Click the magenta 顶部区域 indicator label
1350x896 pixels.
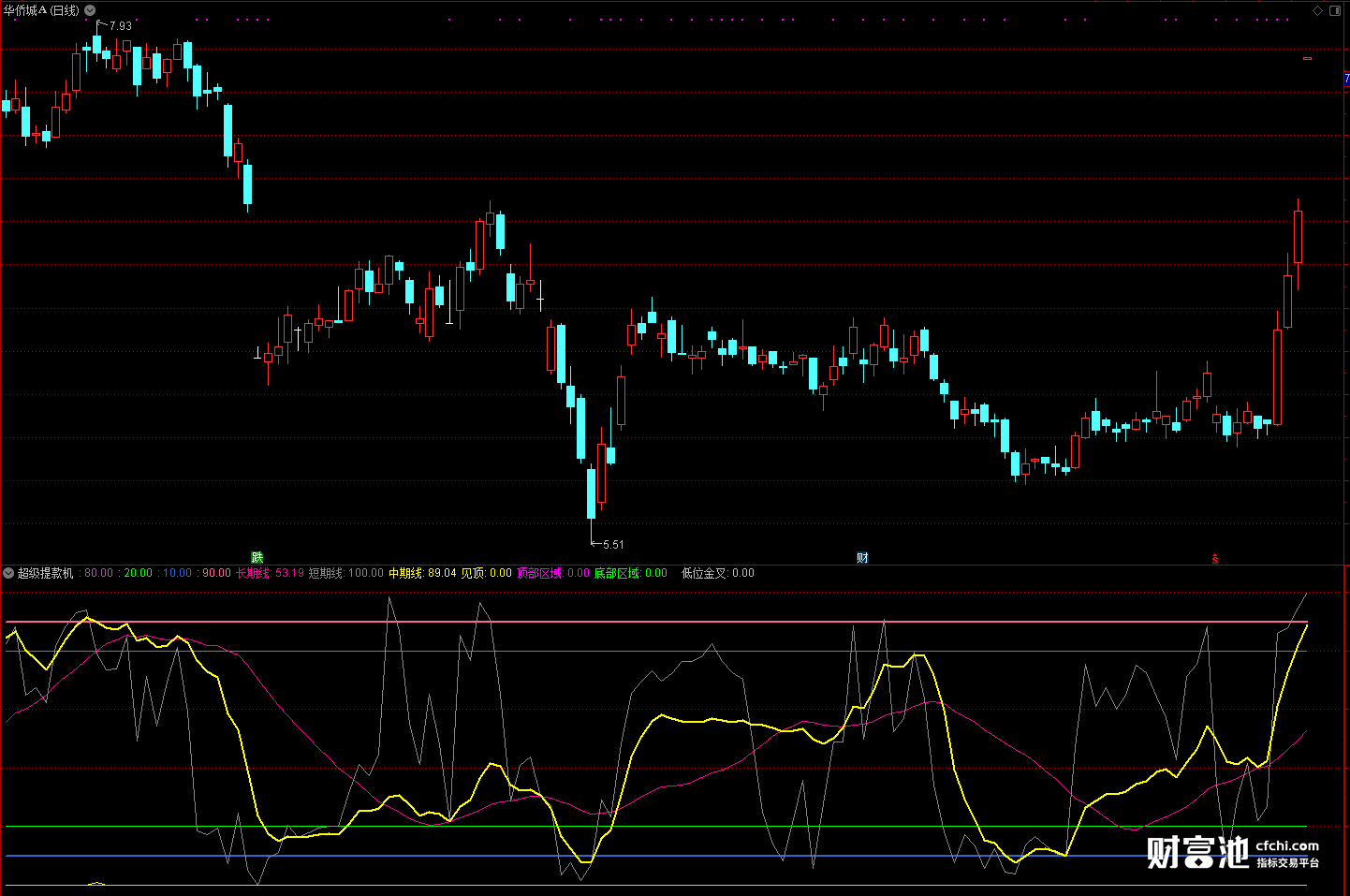552,573
